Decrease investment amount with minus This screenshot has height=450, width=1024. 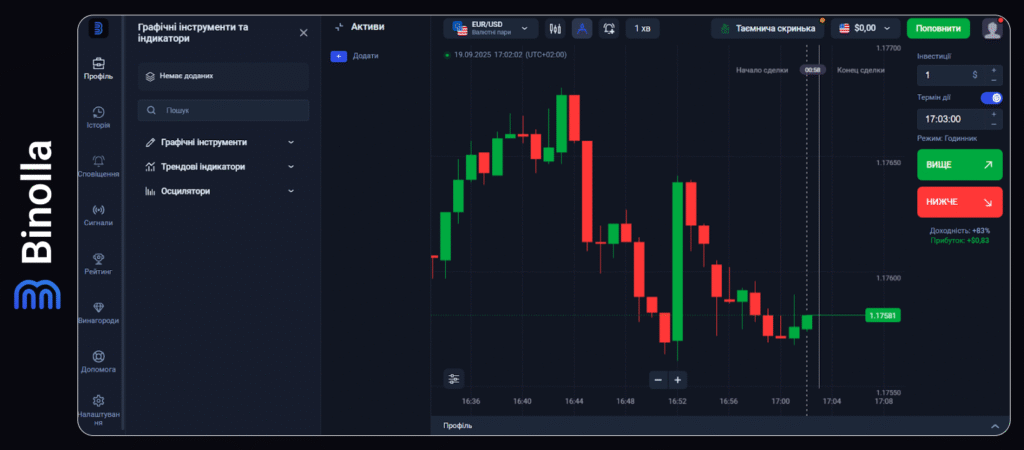(993, 80)
